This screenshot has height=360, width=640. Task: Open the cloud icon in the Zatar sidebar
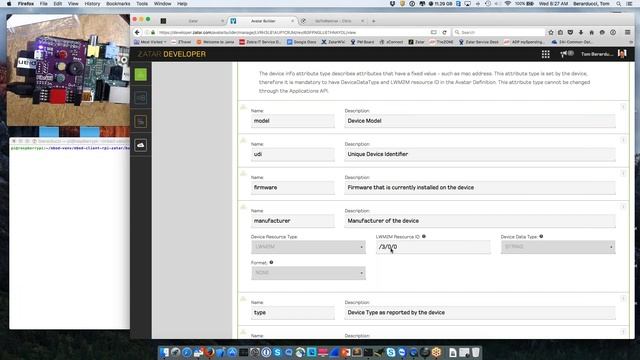[x=141, y=145]
